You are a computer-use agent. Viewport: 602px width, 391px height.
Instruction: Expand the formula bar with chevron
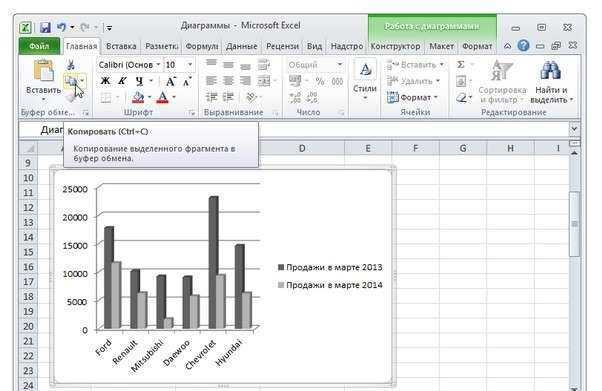pos(574,129)
